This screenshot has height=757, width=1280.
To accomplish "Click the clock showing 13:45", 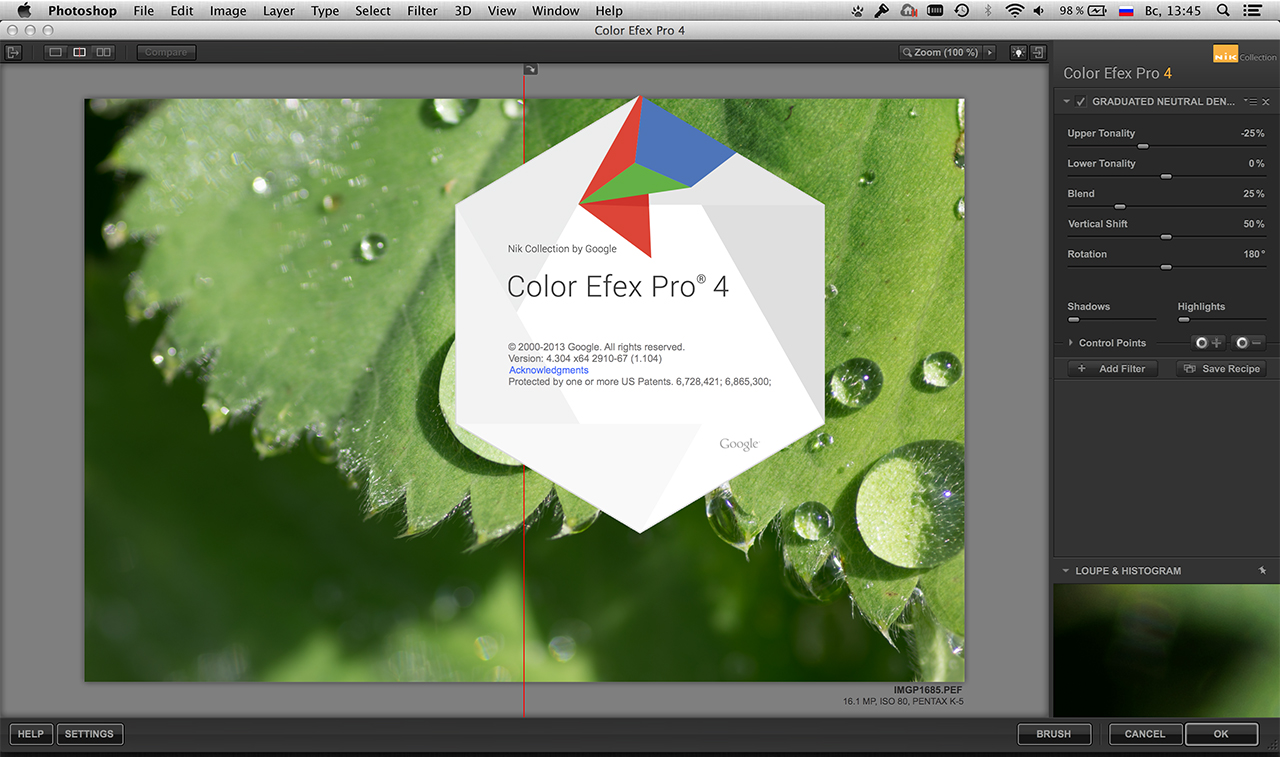I will coord(1174,11).
